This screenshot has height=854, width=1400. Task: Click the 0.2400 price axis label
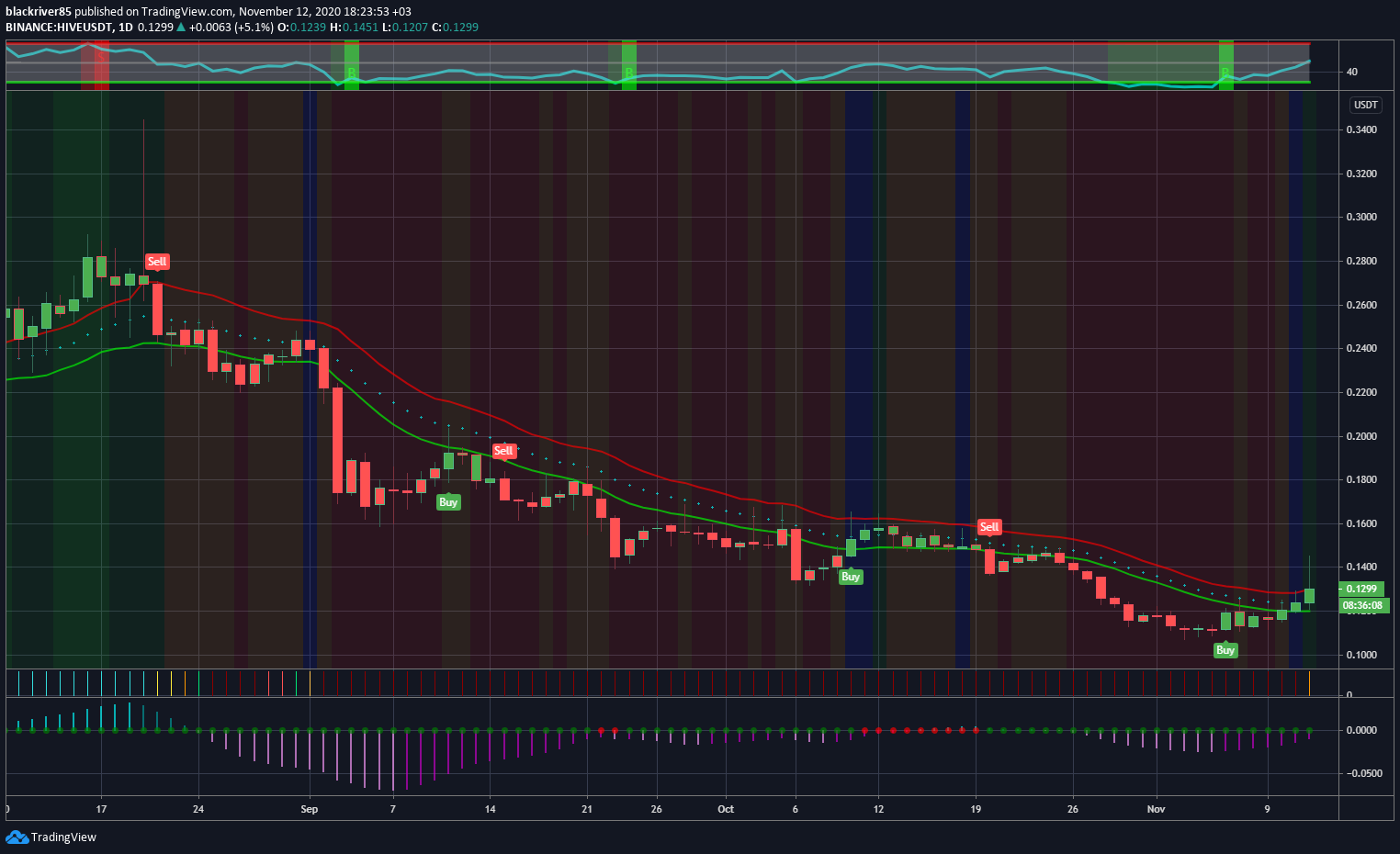(1361, 348)
